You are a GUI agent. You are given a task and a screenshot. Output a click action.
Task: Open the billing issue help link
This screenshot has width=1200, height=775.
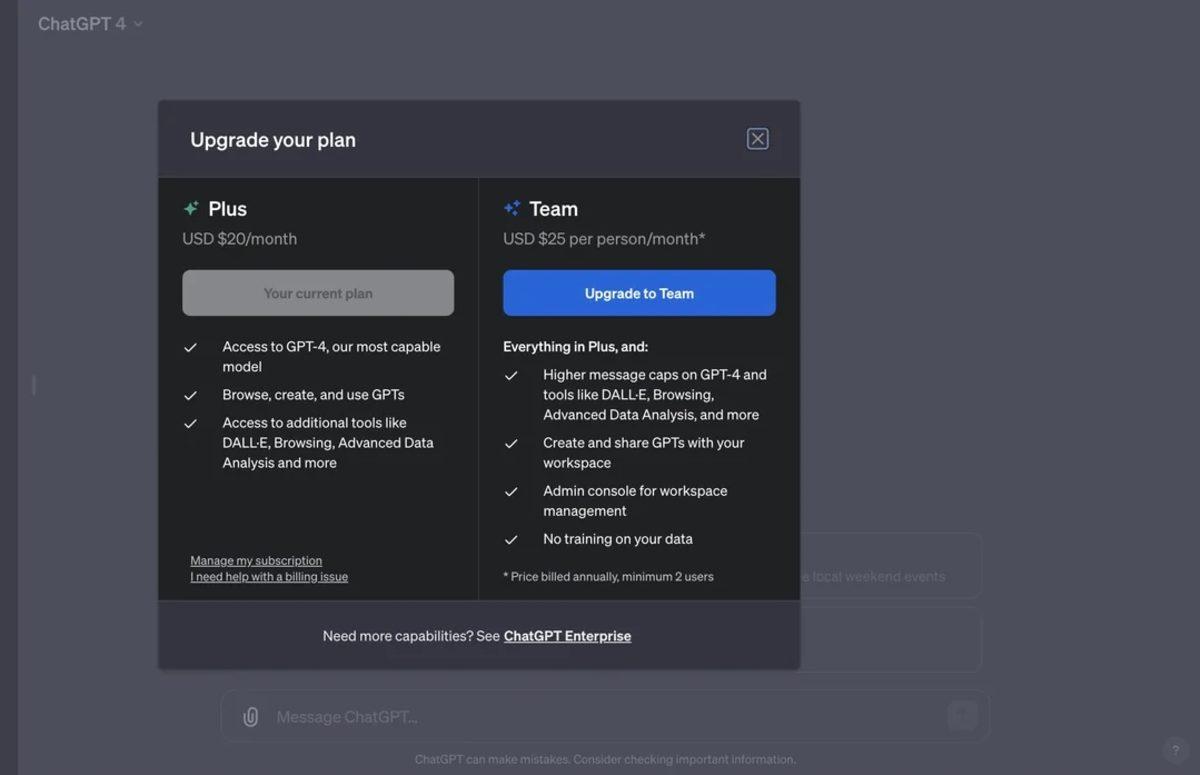pyautogui.click(x=269, y=577)
